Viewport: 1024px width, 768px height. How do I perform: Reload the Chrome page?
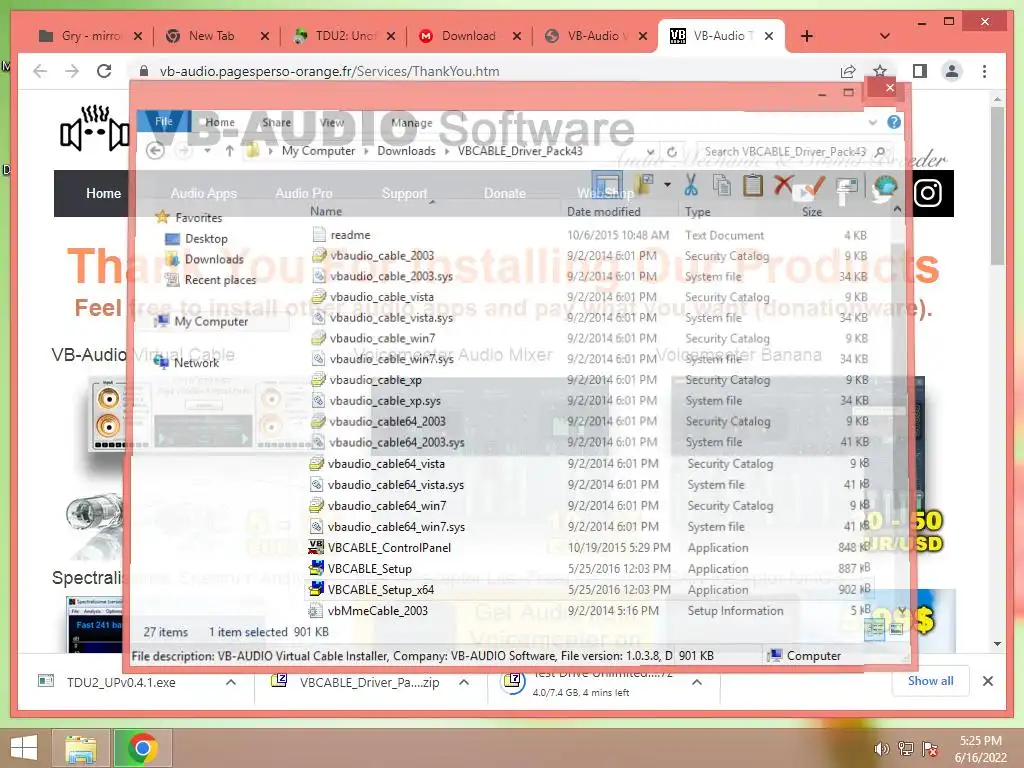[104, 71]
